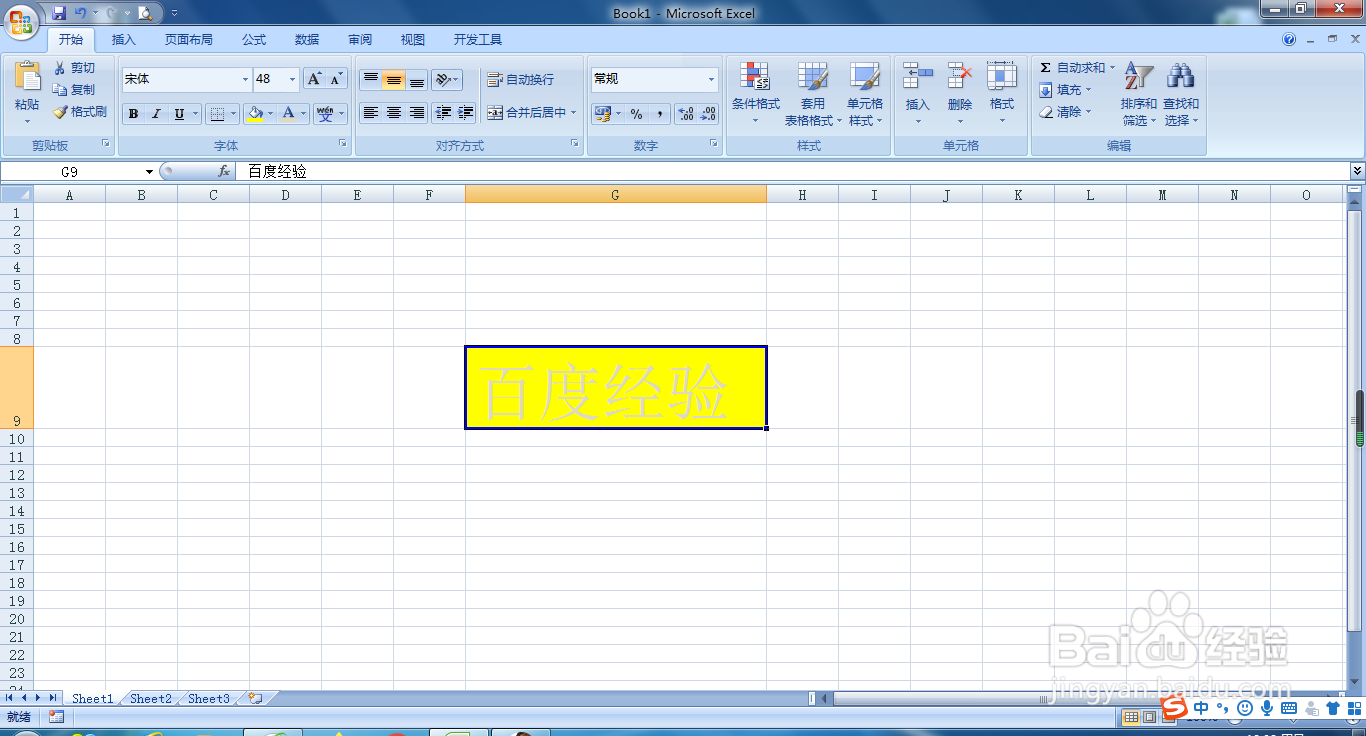This screenshot has width=1366, height=736.
Task: Apply percent style
Action: pos(637,114)
